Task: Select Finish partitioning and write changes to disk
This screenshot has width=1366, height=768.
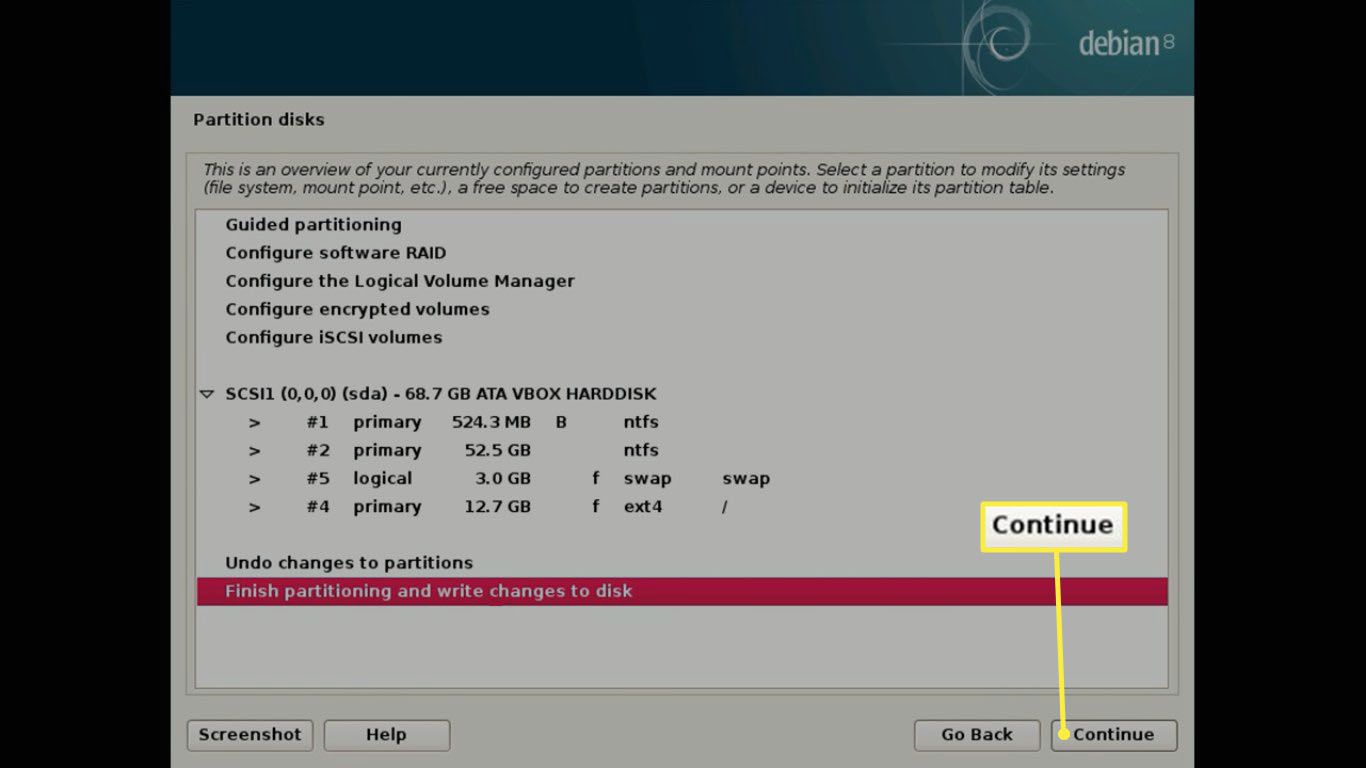Action: coord(682,591)
